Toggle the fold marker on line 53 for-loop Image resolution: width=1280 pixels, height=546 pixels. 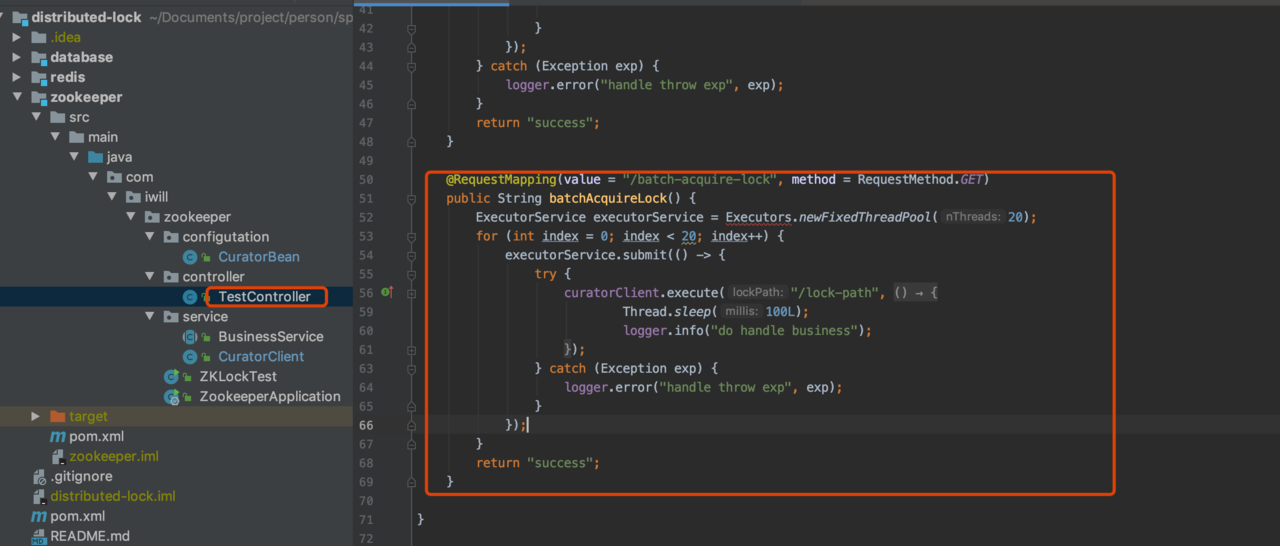411,236
